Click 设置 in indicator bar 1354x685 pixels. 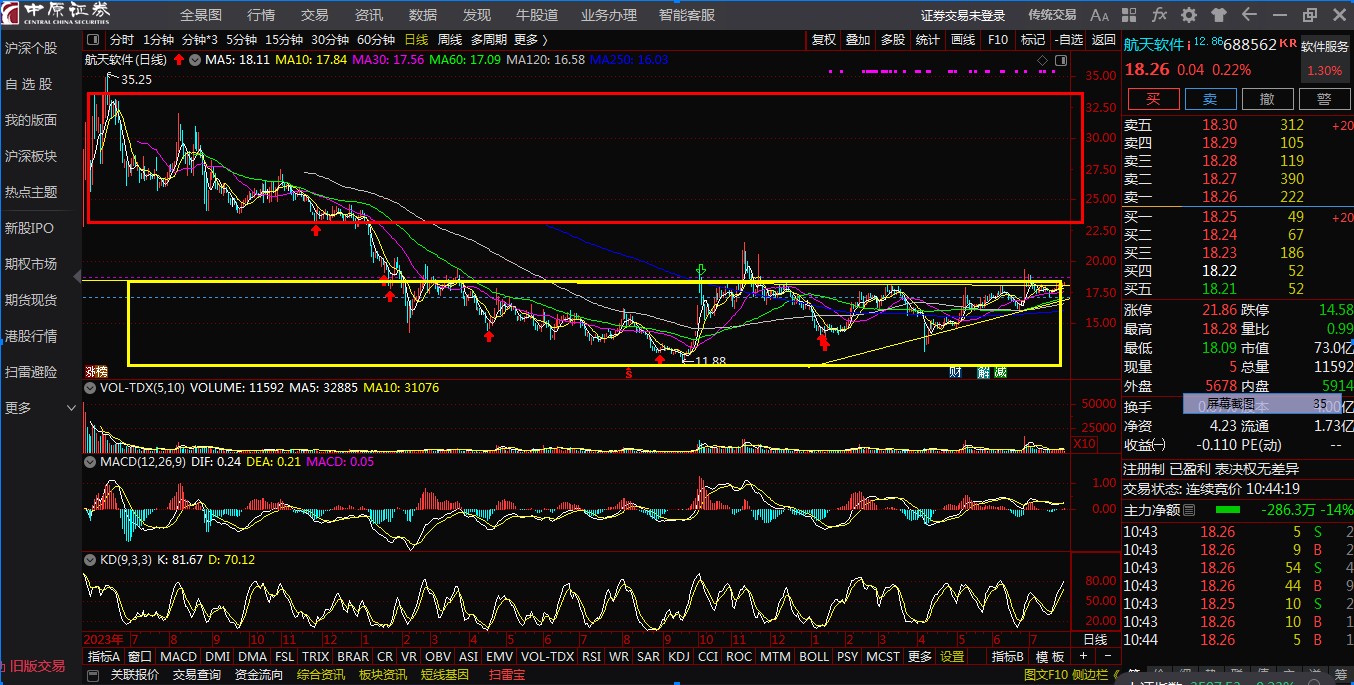pos(953,657)
